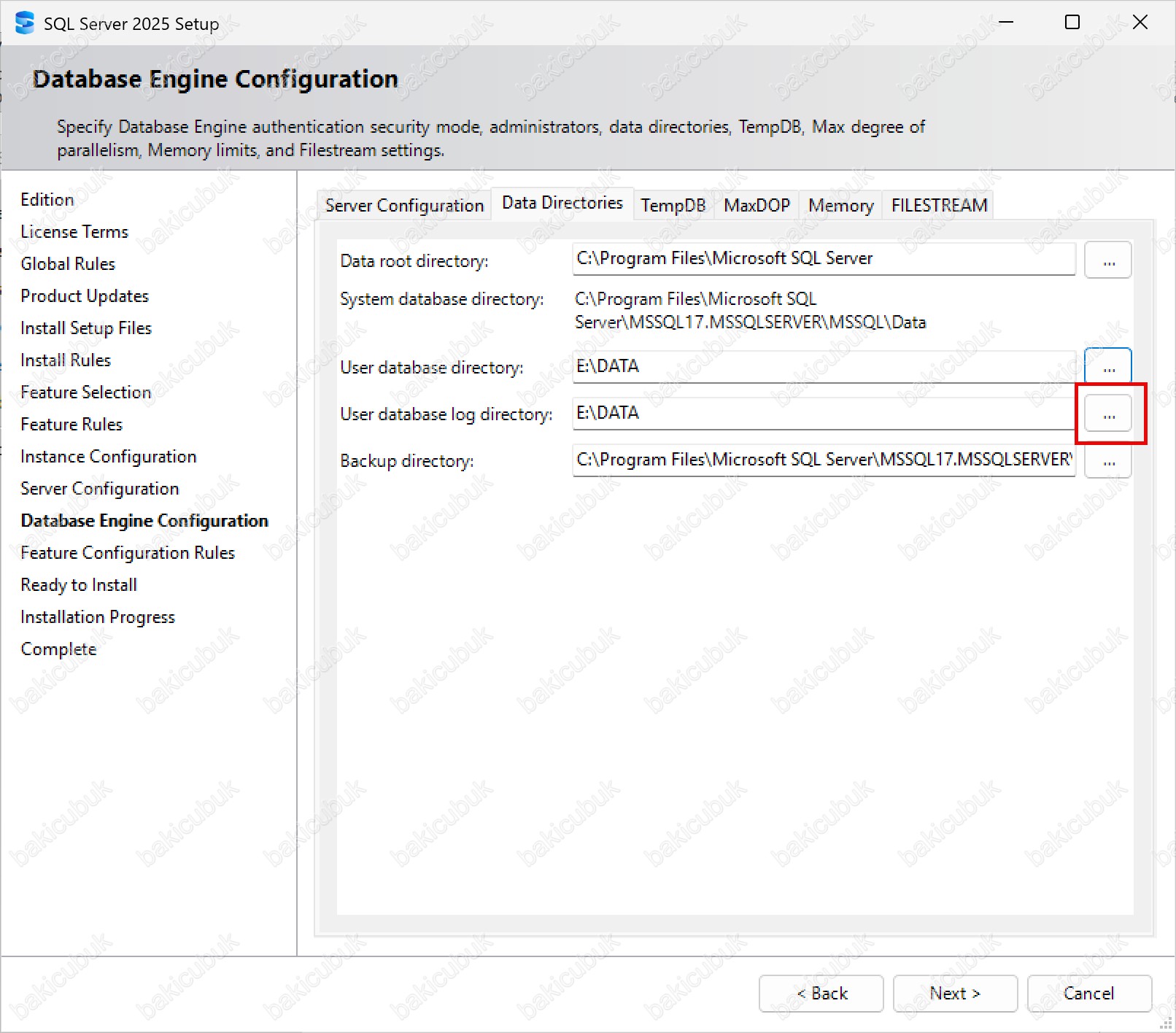
Task: Click the Data root directory text field
Action: pos(823,259)
